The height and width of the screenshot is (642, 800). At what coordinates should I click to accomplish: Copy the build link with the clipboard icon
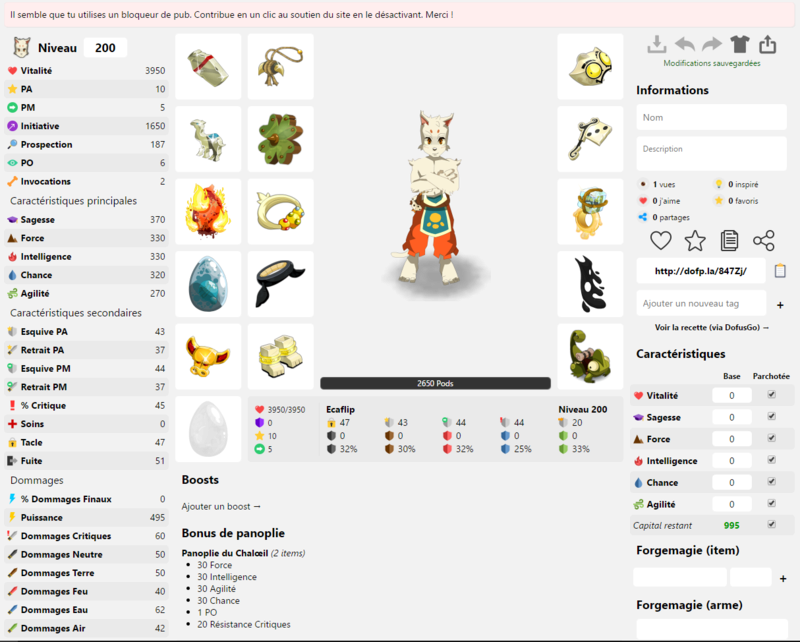point(780,270)
